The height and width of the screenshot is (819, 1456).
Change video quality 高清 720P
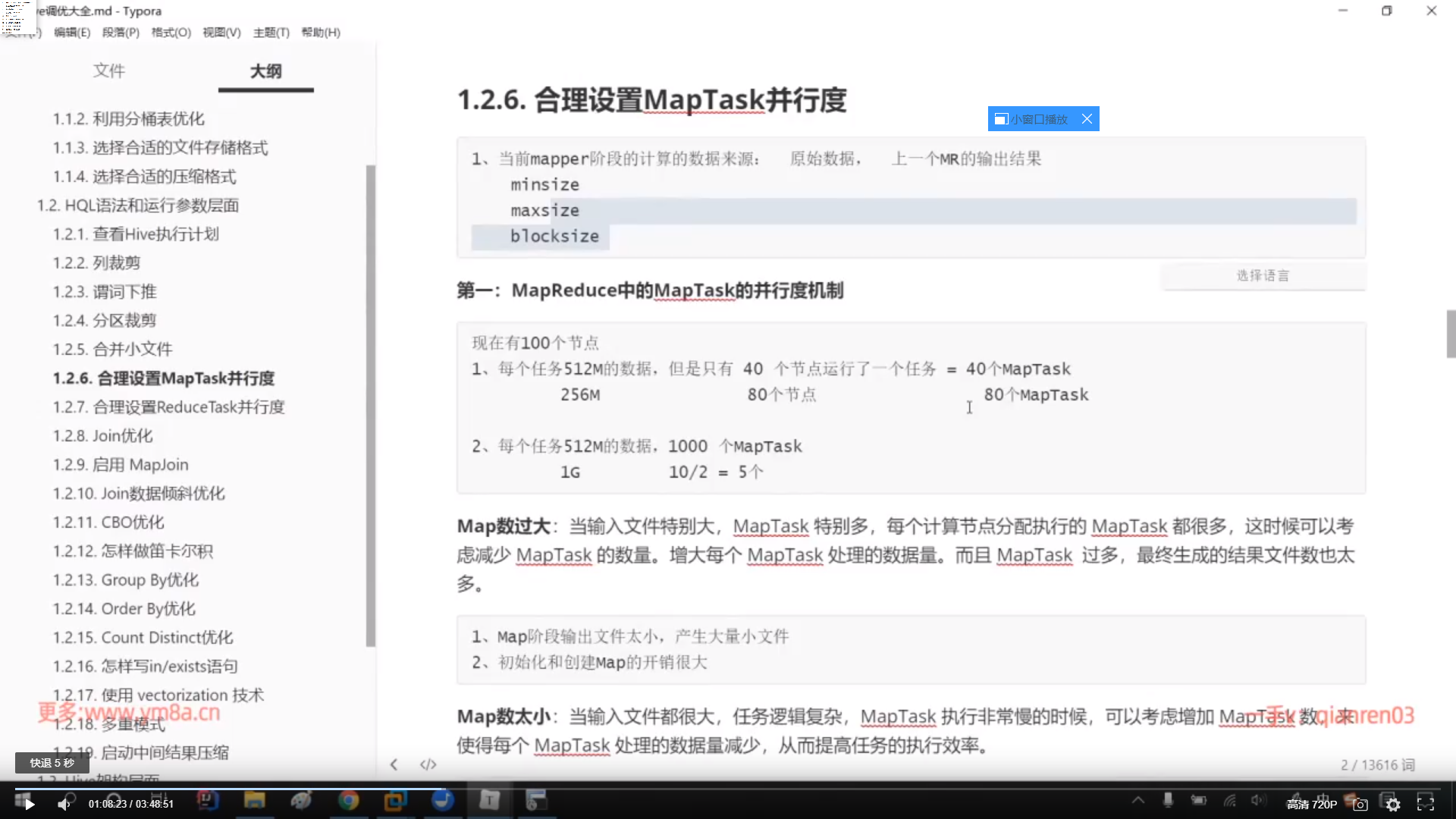click(1311, 805)
